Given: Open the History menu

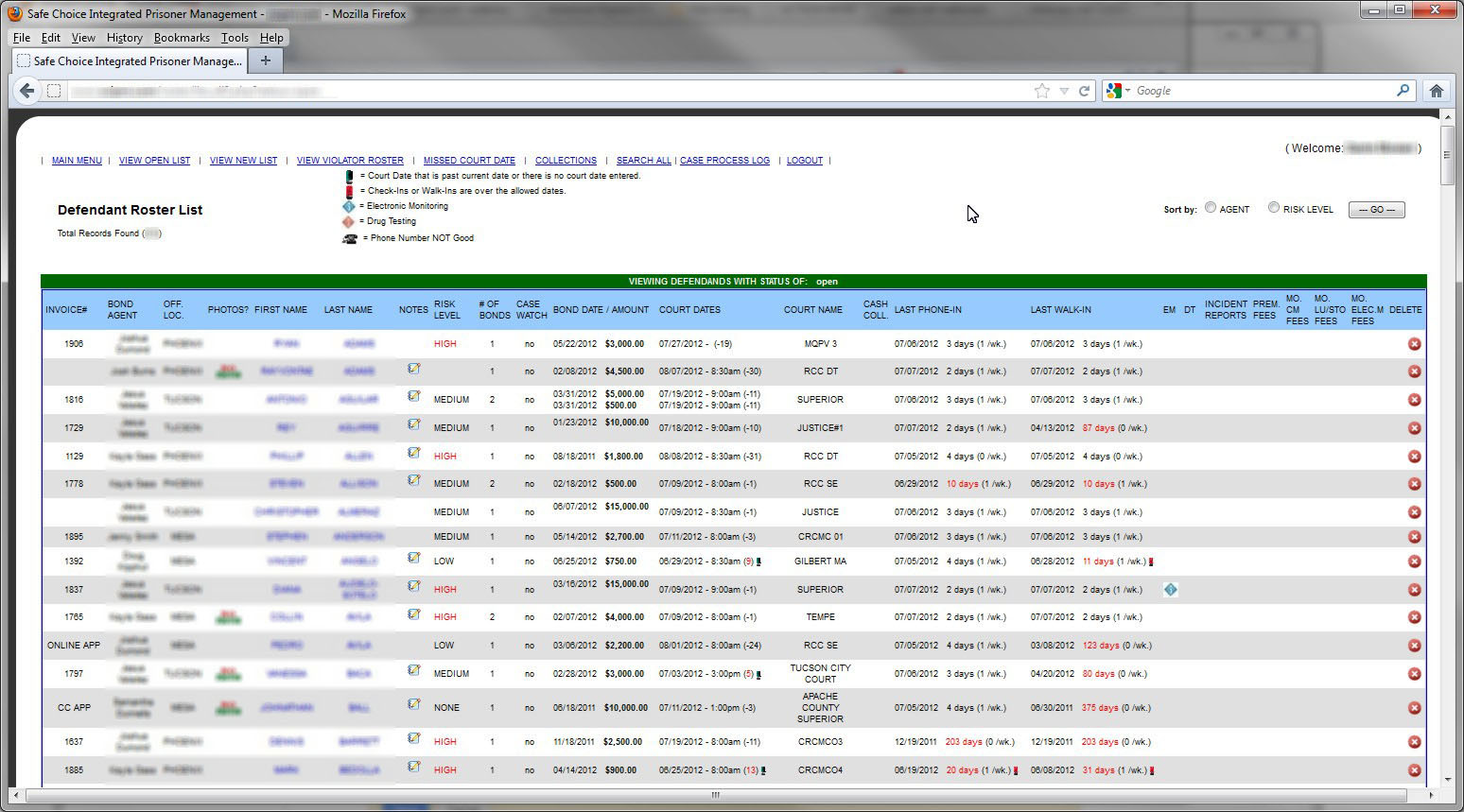Looking at the screenshot, I should [124, 38].
